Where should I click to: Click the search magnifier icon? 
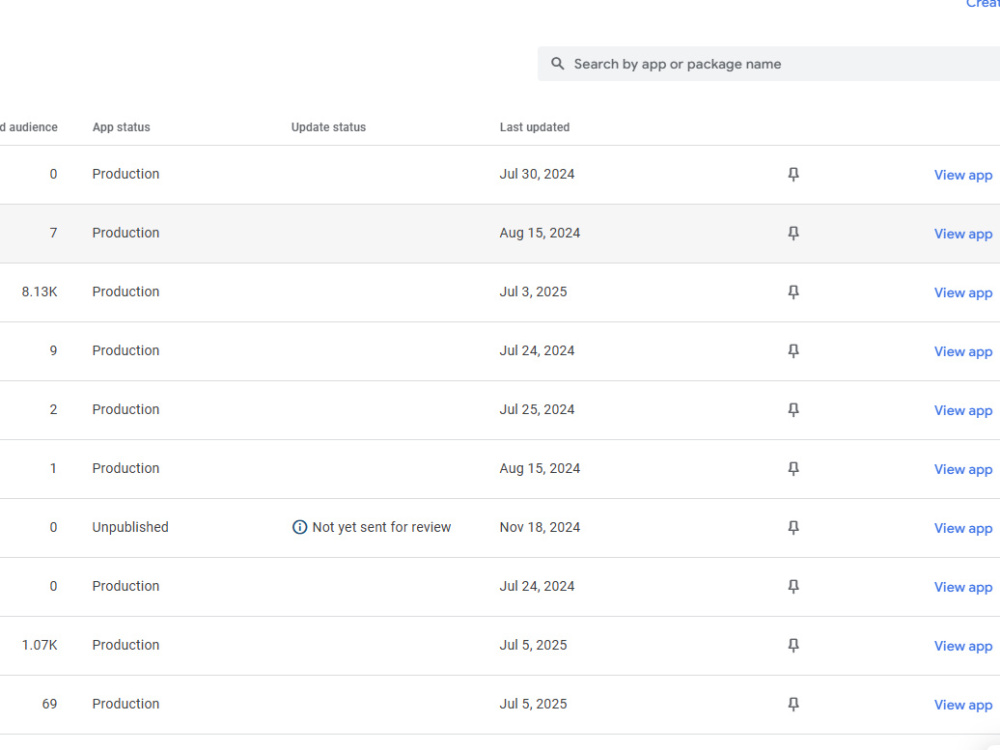[x=557, y=64]
